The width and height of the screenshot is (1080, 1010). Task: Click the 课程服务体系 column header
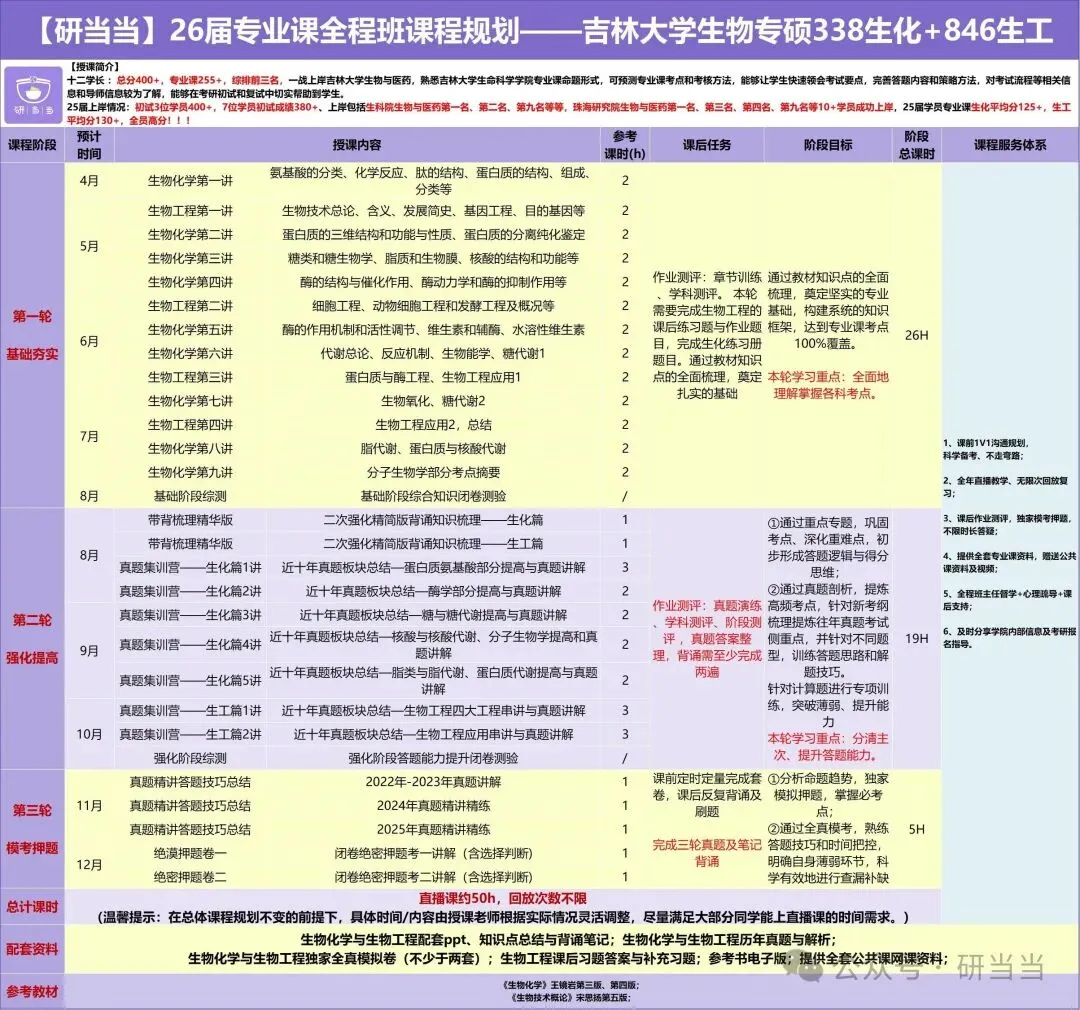click(1010, 145)
